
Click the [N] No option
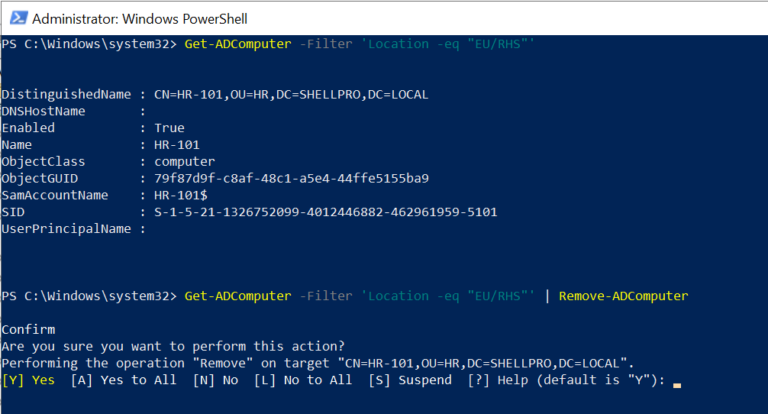215,380
